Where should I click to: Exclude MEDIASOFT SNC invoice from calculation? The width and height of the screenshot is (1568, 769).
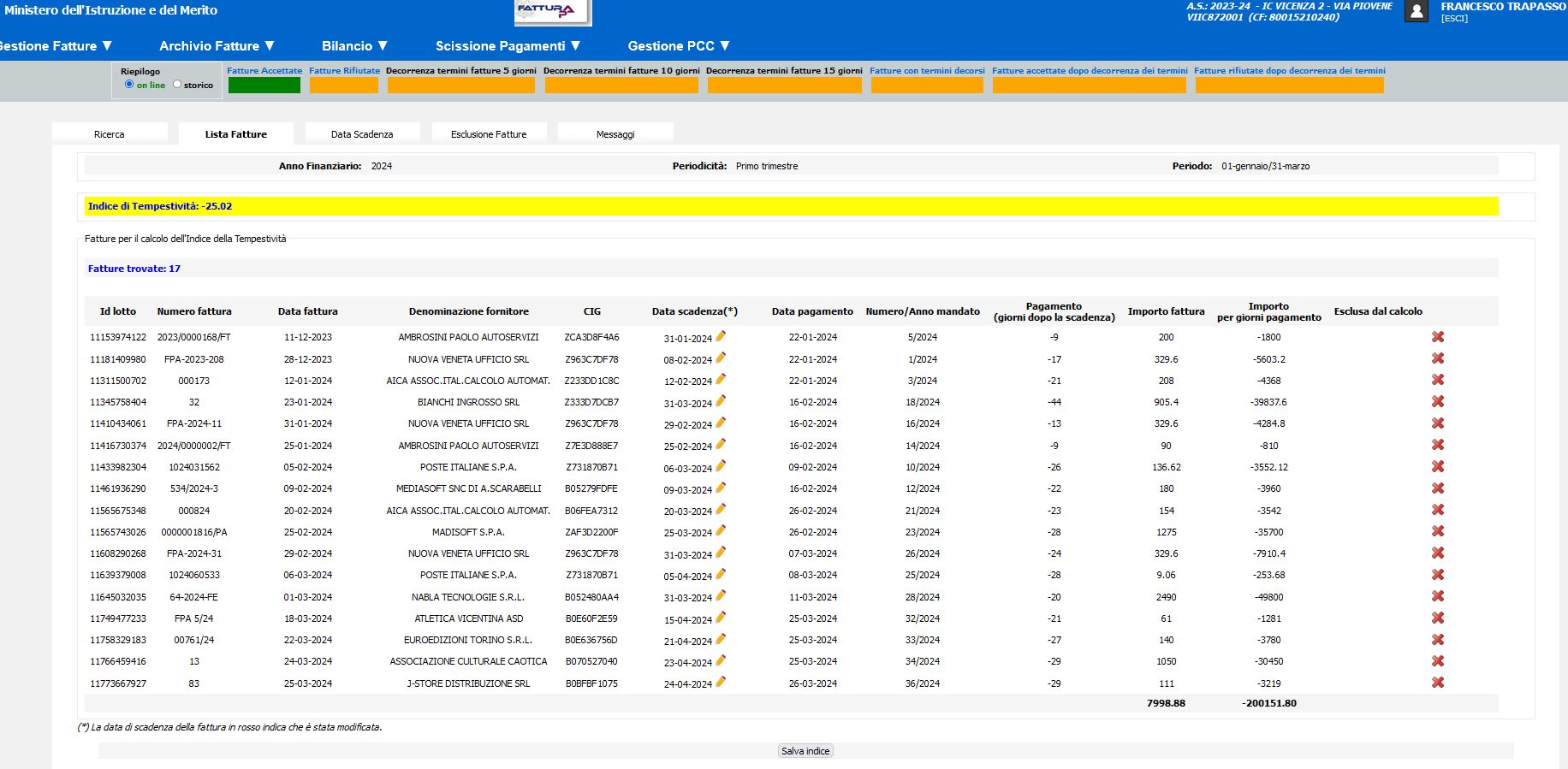coord(1438,488)
